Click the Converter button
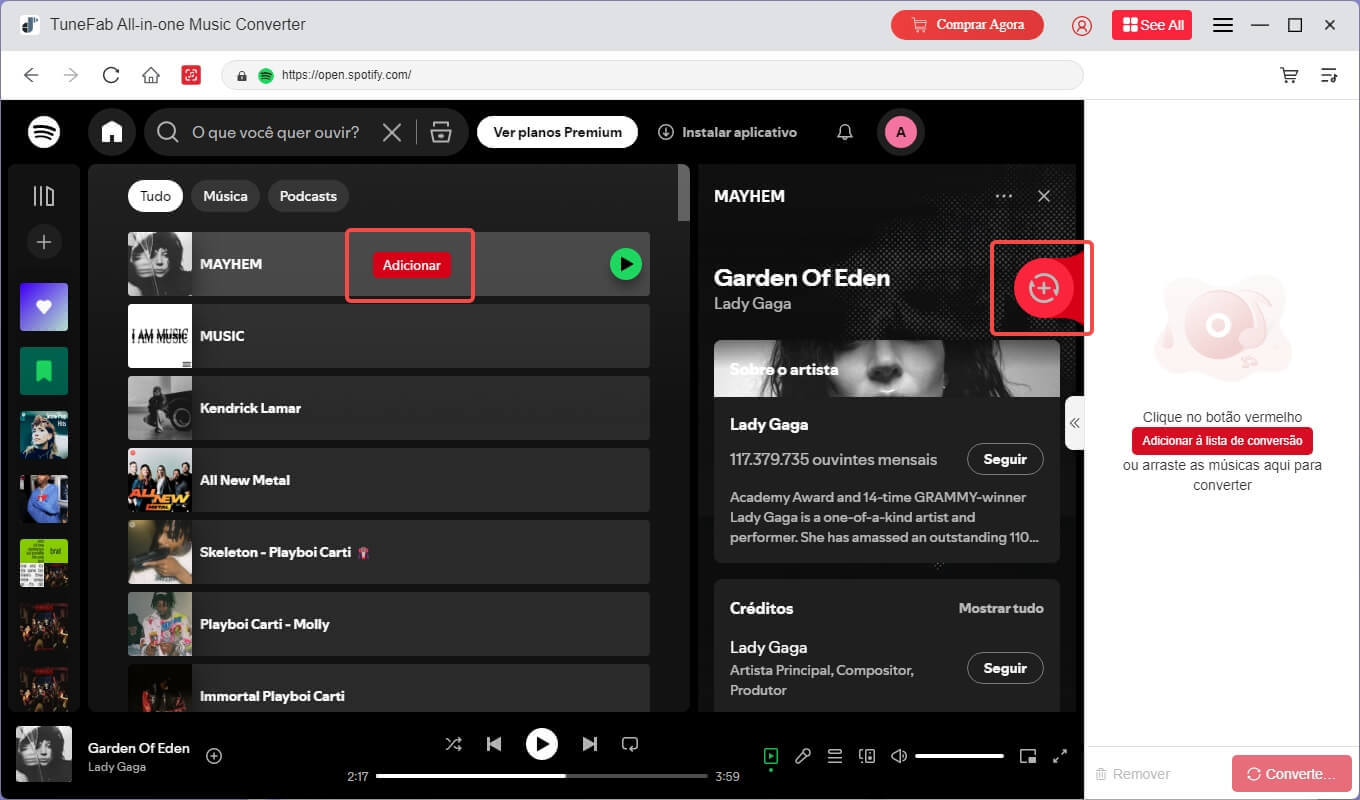Screen dimensions: 1360x800 (1292, 774)
